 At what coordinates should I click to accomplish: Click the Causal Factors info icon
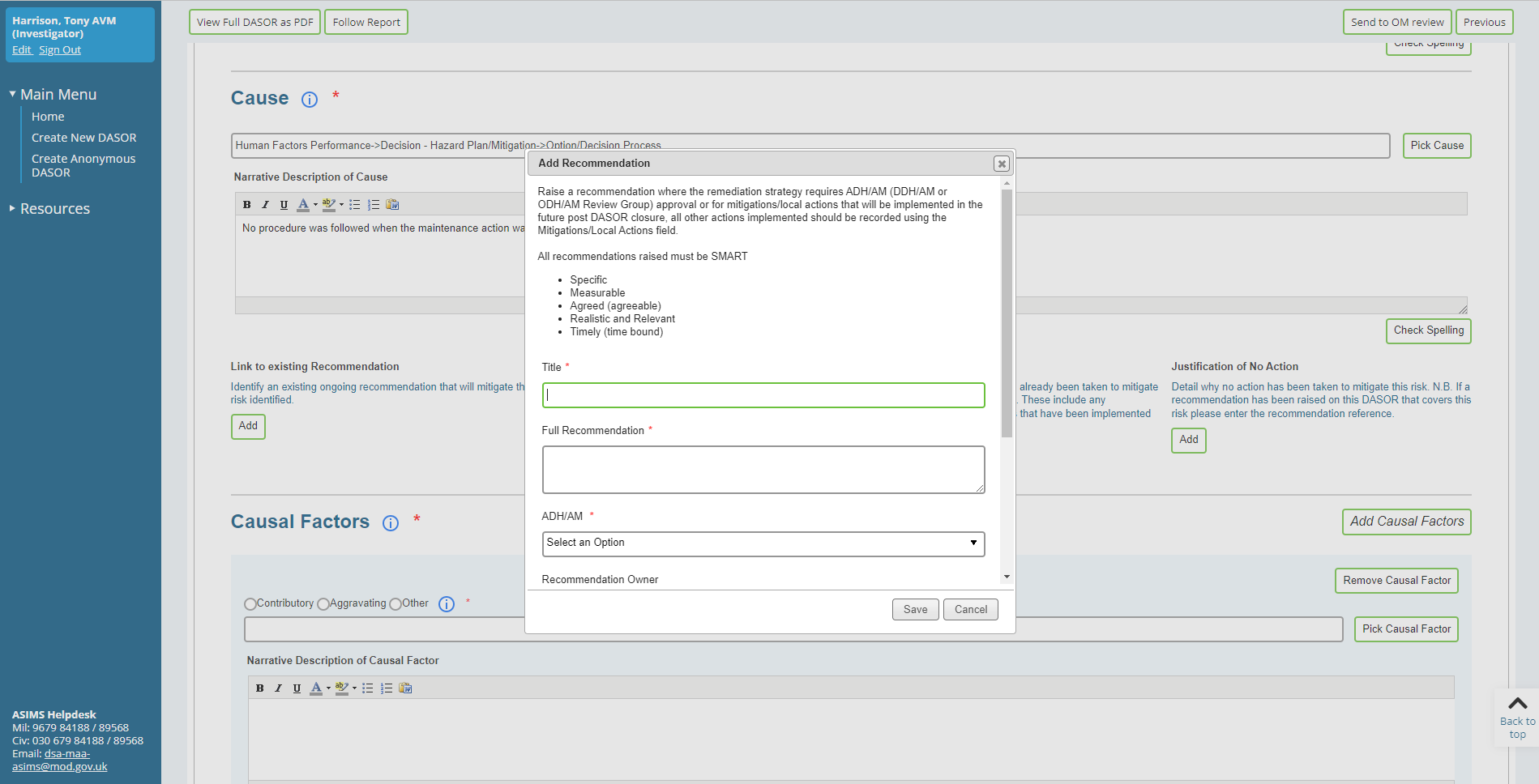pyautogui.click(x=391, y=523)
